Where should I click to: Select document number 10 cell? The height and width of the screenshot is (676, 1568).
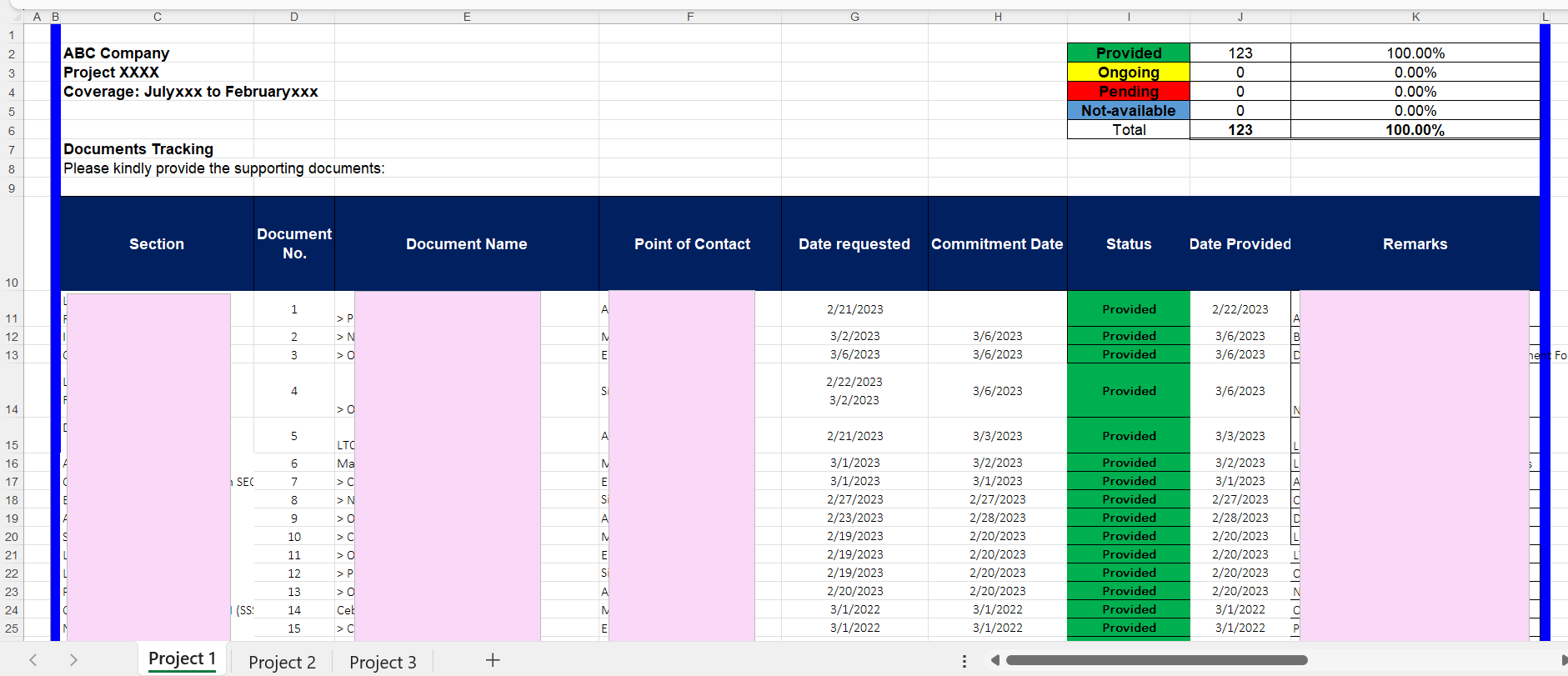[x=294, y=536]
